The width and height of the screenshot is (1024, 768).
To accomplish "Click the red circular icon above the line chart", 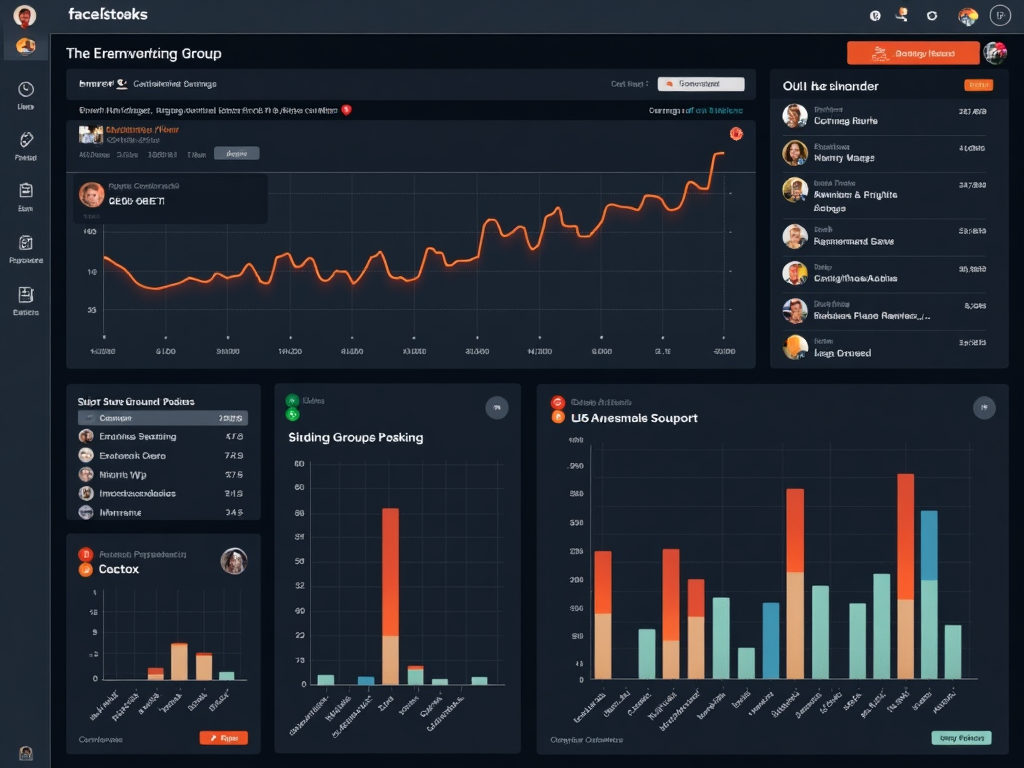I will coord(736,133).
